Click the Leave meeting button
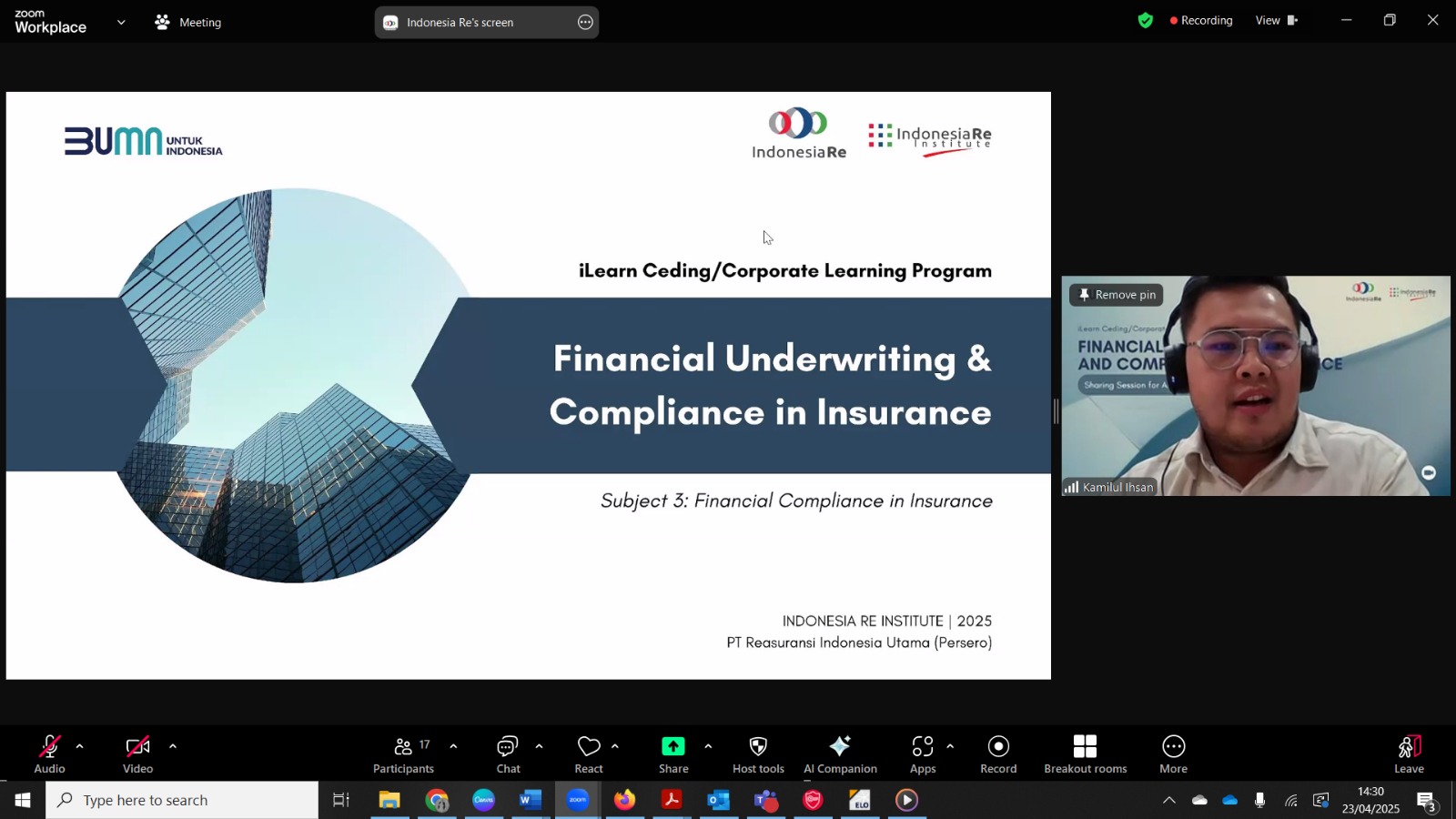Screen dimensions: 1456x819 [x=1409, y=754]
